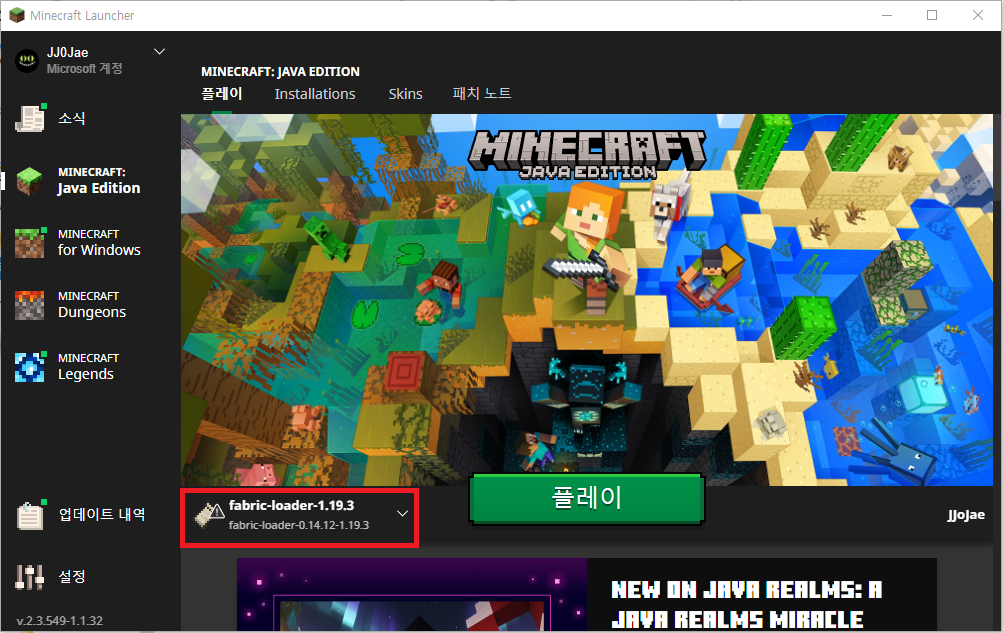This screenshot has width=1003, height=633.
Task: Open 'NEW ON JAVA REALMS' news headline
Action: [746, 604]
